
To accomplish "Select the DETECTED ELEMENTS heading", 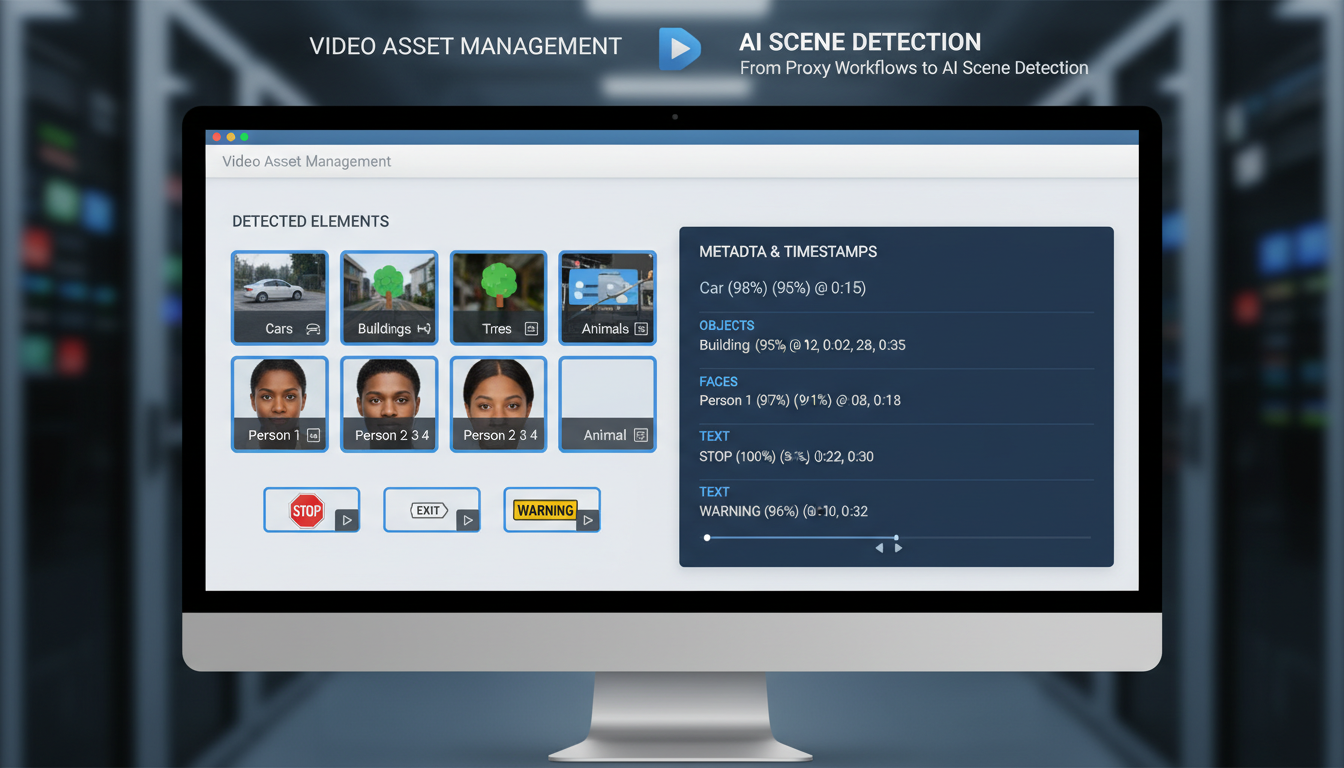I will tap(310, 221).
